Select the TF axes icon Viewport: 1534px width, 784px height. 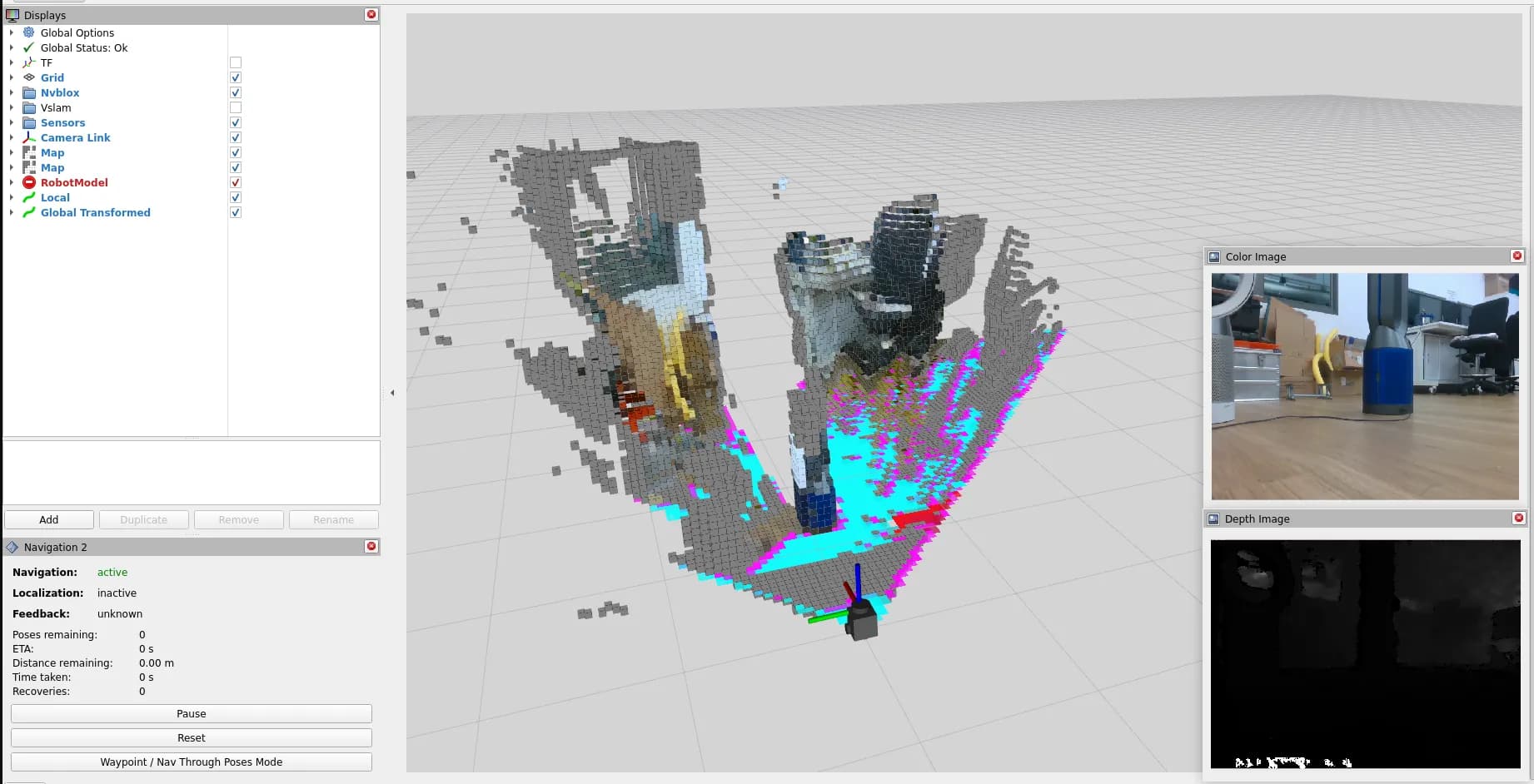coord(29,62)
